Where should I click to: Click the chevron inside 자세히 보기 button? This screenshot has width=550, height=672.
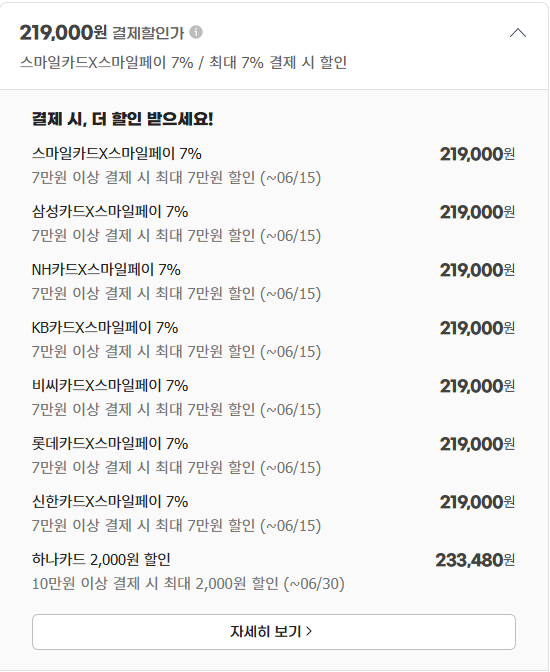click(309, 631)
